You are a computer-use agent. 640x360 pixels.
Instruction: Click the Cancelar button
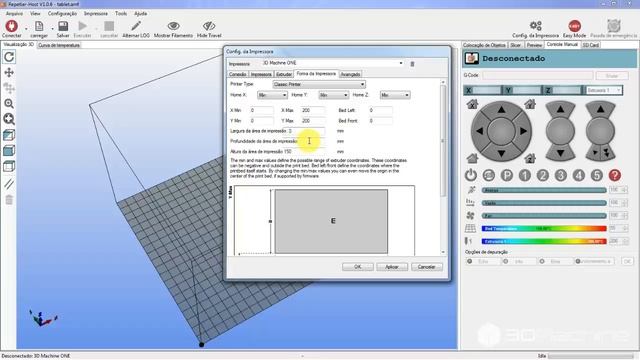pos(427,267)
